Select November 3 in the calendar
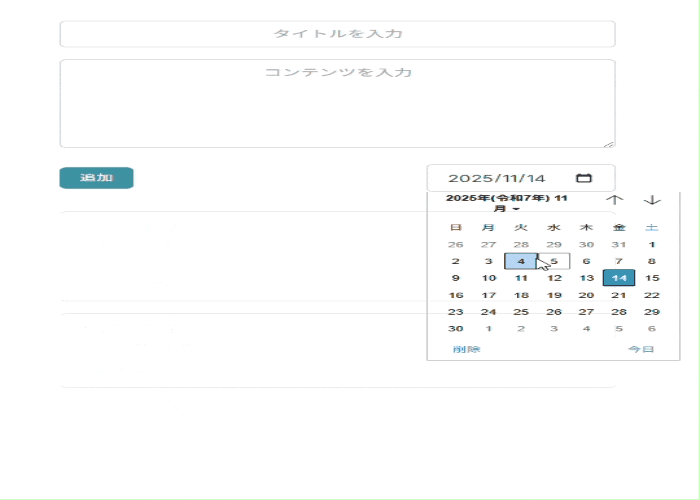This screenshot has width=700, height=500. (488, 261)
